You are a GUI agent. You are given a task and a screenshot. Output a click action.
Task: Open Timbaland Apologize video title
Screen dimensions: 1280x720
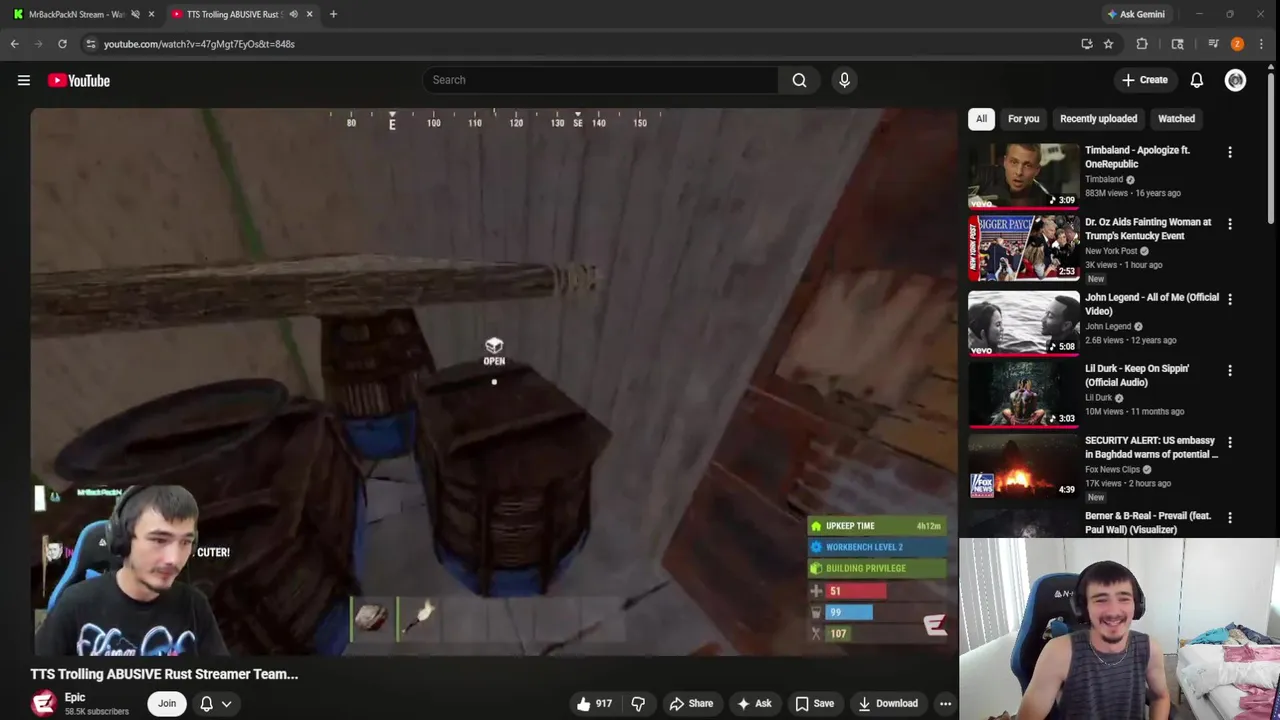[x=1137, y=157]
